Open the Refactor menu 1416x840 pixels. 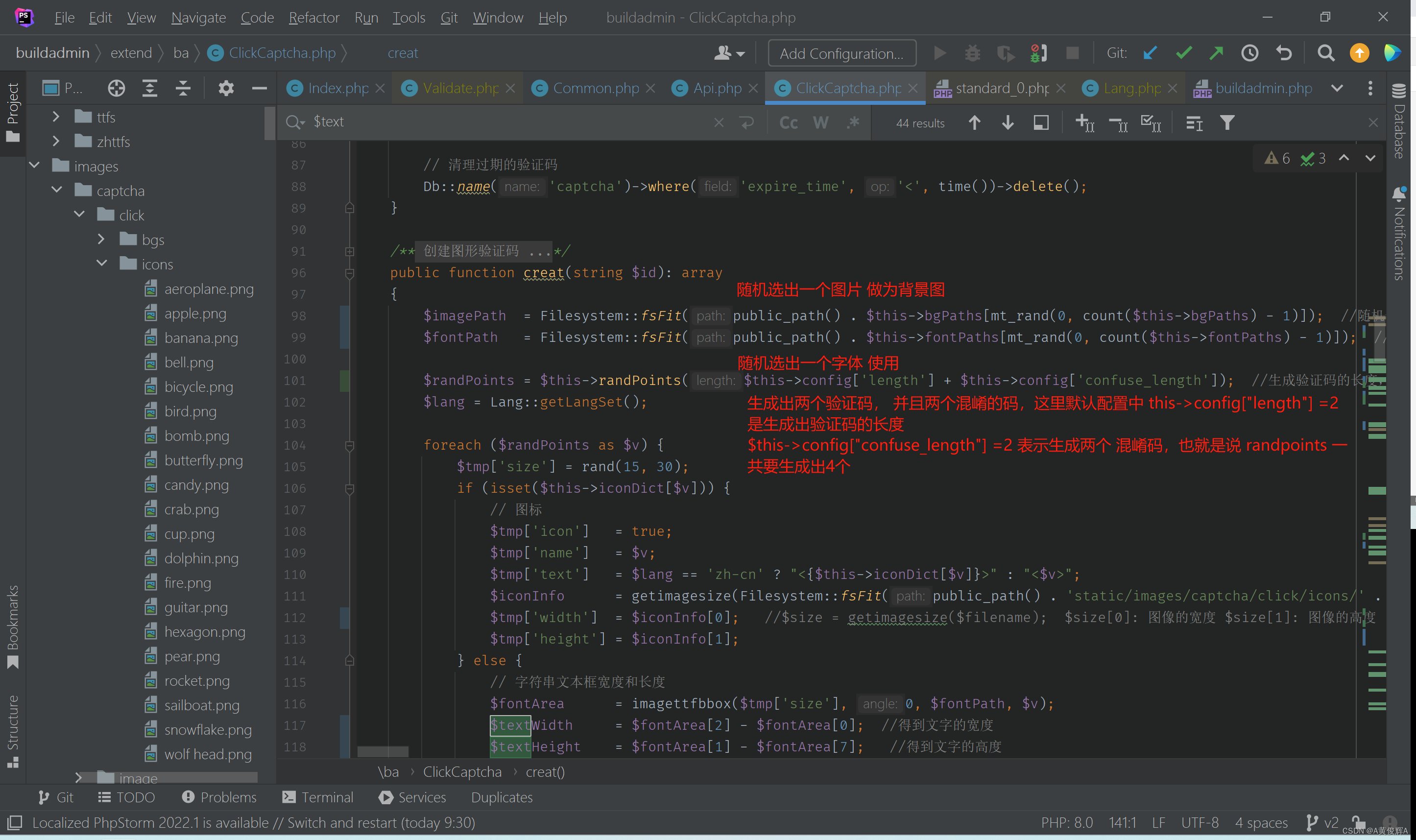click(313, 18)
